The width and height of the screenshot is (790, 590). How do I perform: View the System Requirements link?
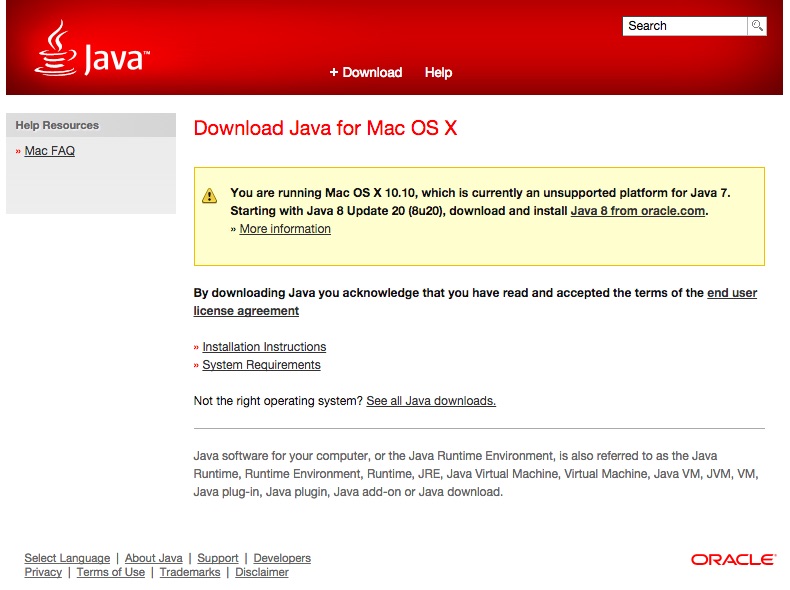pyautogui.click(x=261, y=365)
